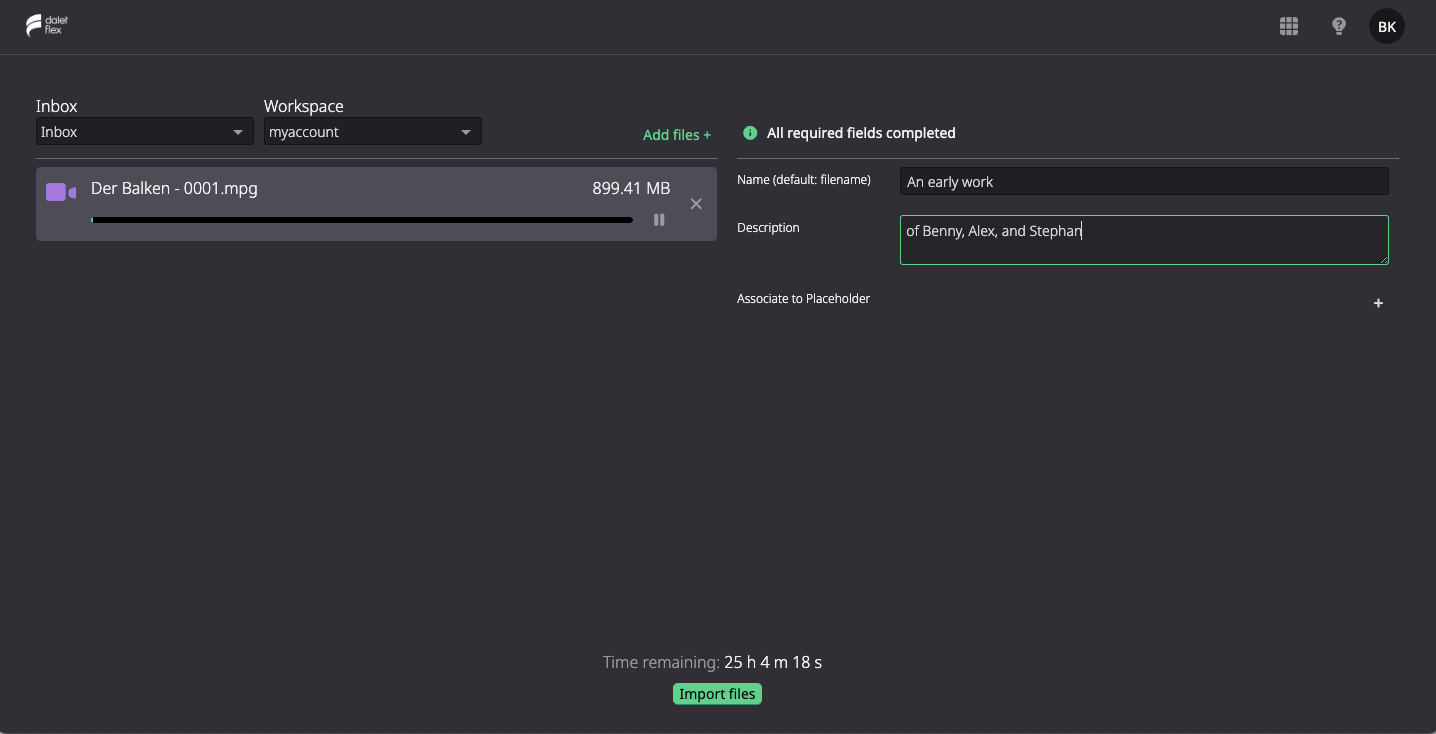Switch to the Inbox section
The height and width of the screenshot is (734, 1436).
click(56, 105)
